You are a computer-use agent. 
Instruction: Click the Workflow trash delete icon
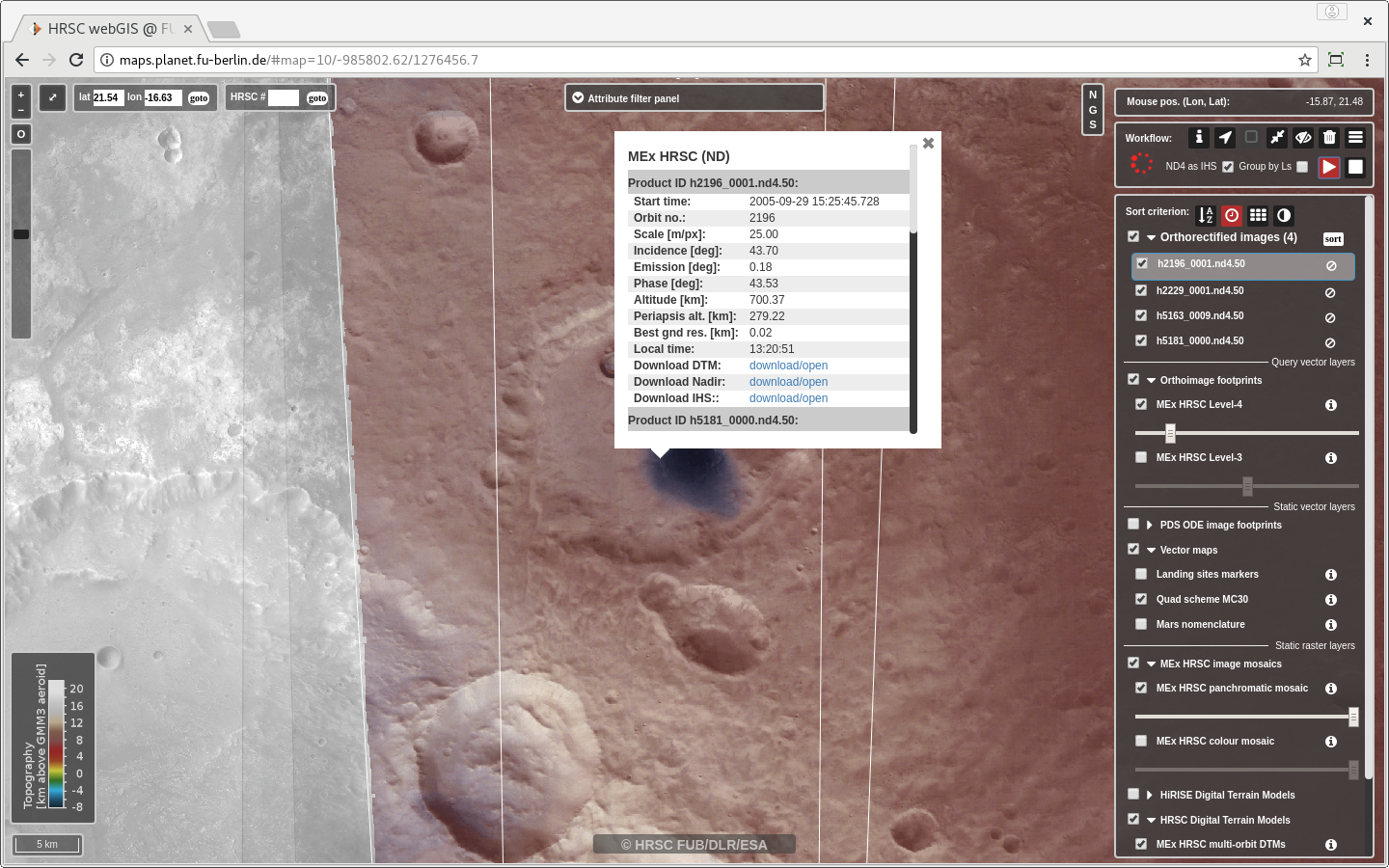pos(1329,138)
